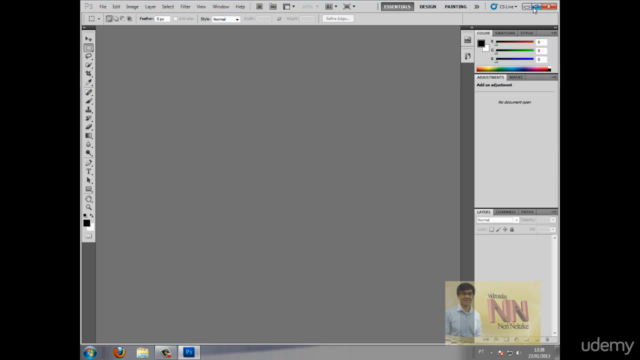Switch to the Channels tab
The width and height of the screenshot is (640, 360).
[x=506, y=212]
